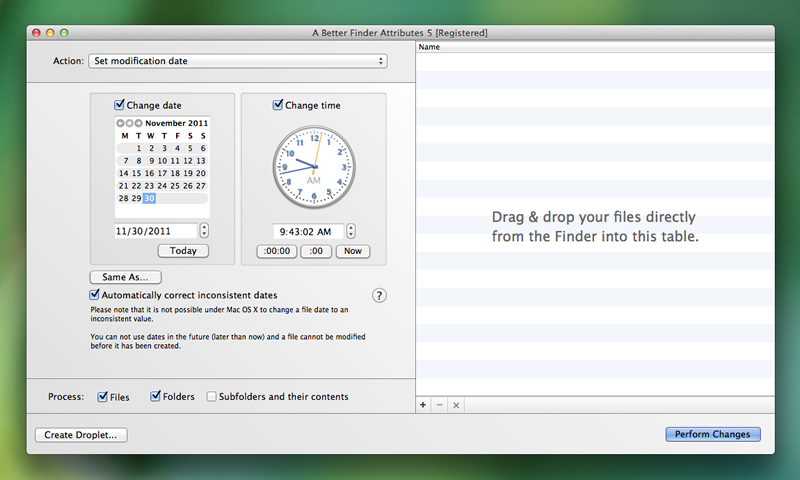Click the :00:00 reset button

click(277, 251)
